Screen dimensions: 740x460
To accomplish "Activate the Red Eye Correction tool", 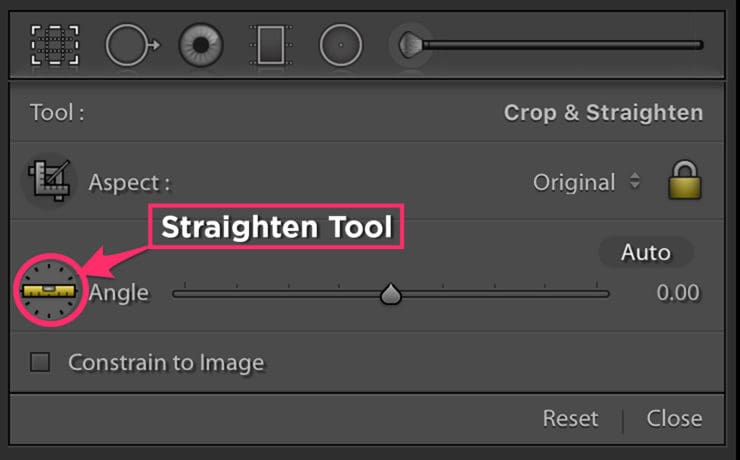I will [201, 45].
